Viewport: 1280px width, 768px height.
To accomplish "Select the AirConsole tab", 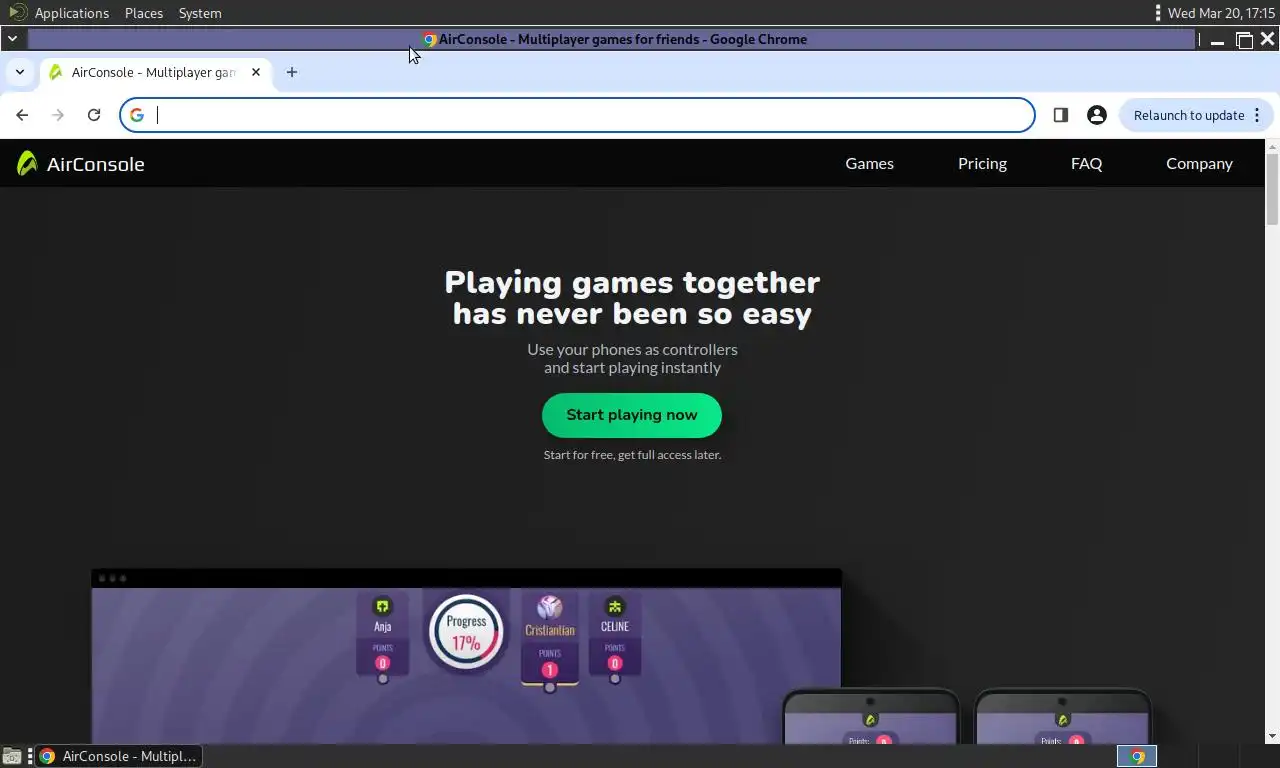I will 154,72.
